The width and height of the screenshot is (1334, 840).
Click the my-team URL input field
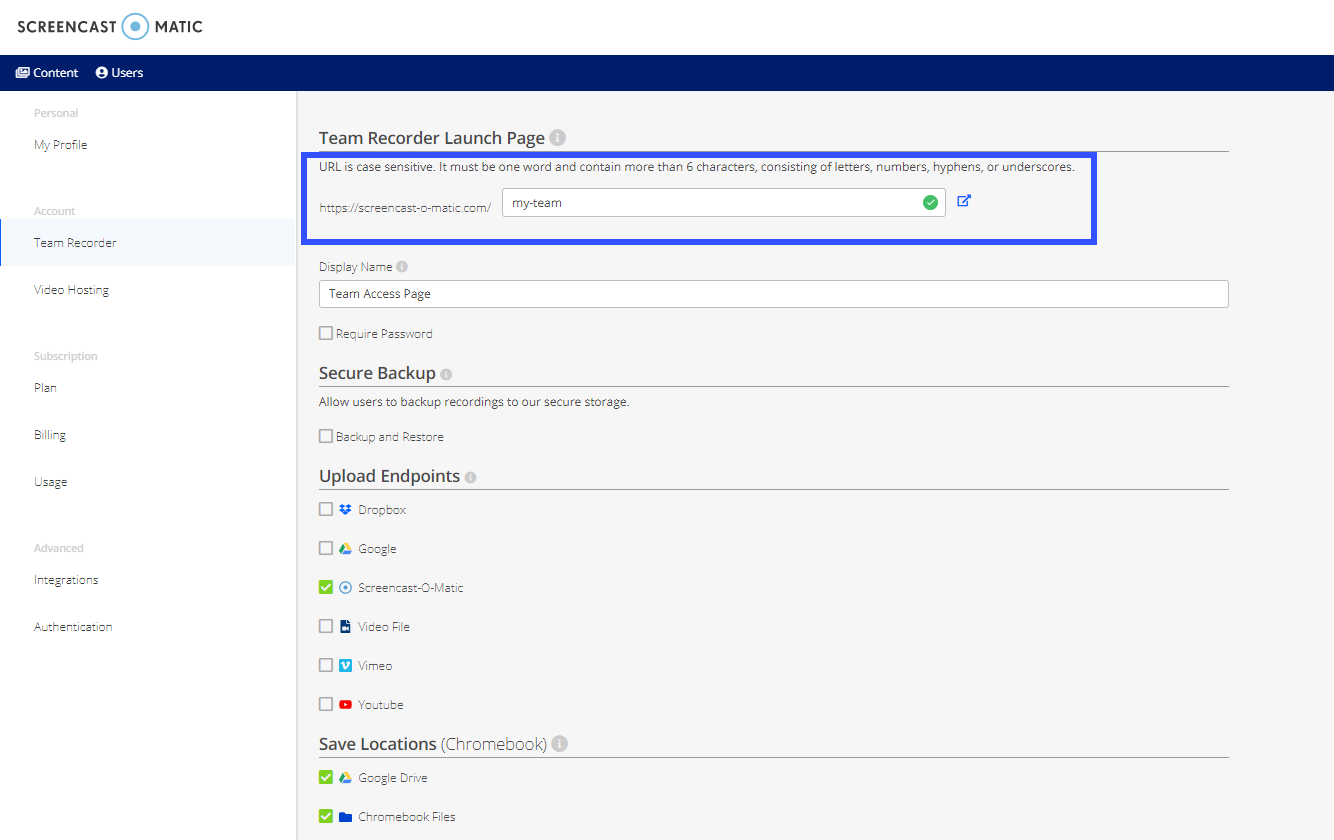tap(724, 202)
